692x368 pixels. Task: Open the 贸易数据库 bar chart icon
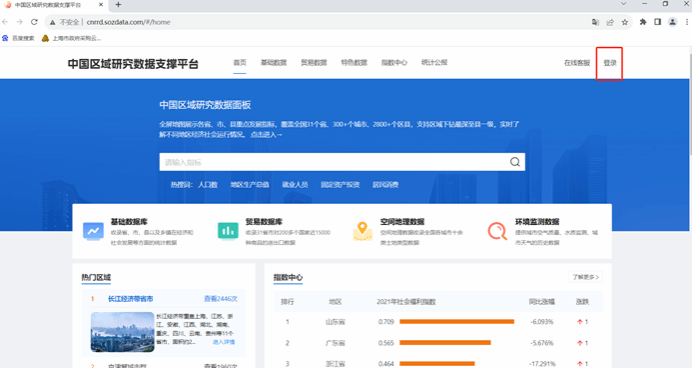point(228,231)
